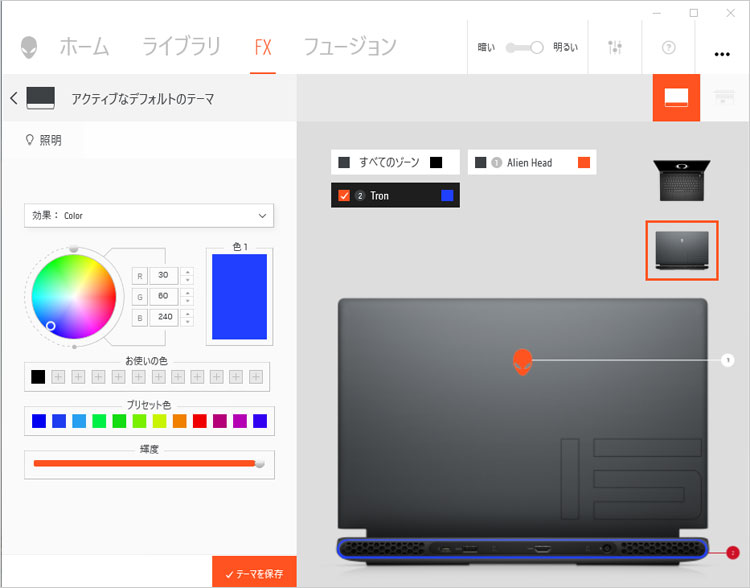Add a custom color using first plus slot
This screenshot has width=750, height=588.
click(58, 377)
